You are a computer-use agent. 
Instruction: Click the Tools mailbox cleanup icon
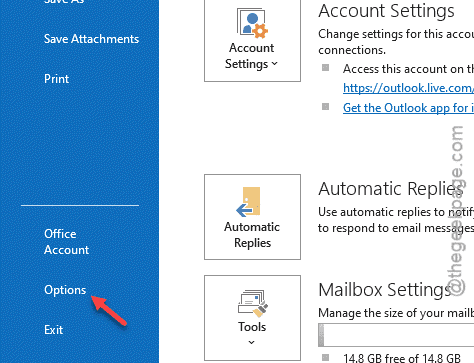pos(253,303)
